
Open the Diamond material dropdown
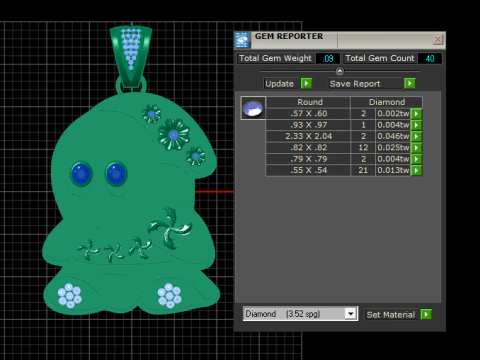[350, 314]
